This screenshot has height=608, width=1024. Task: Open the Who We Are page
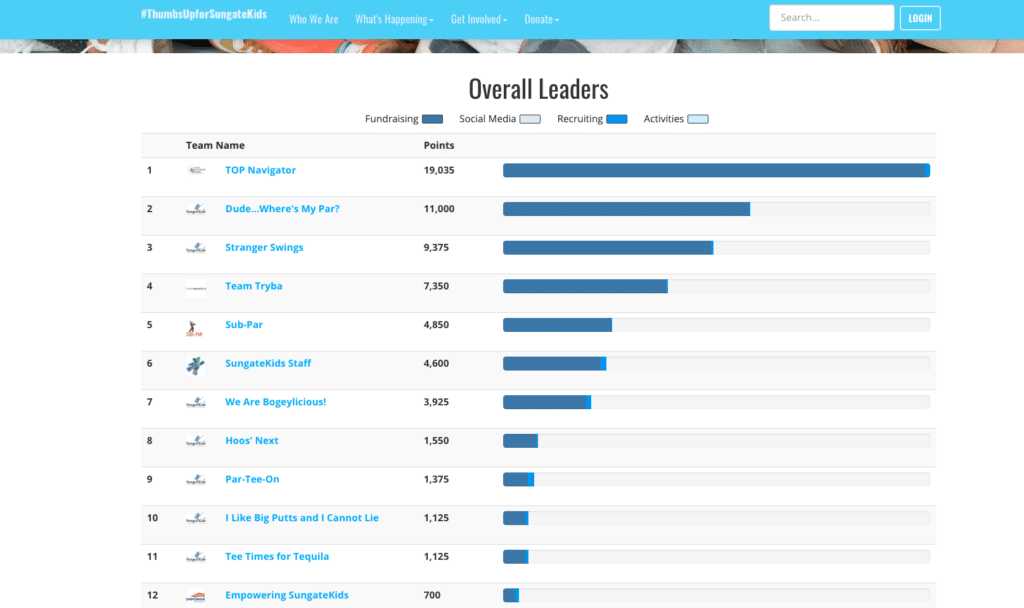(313, 20)
